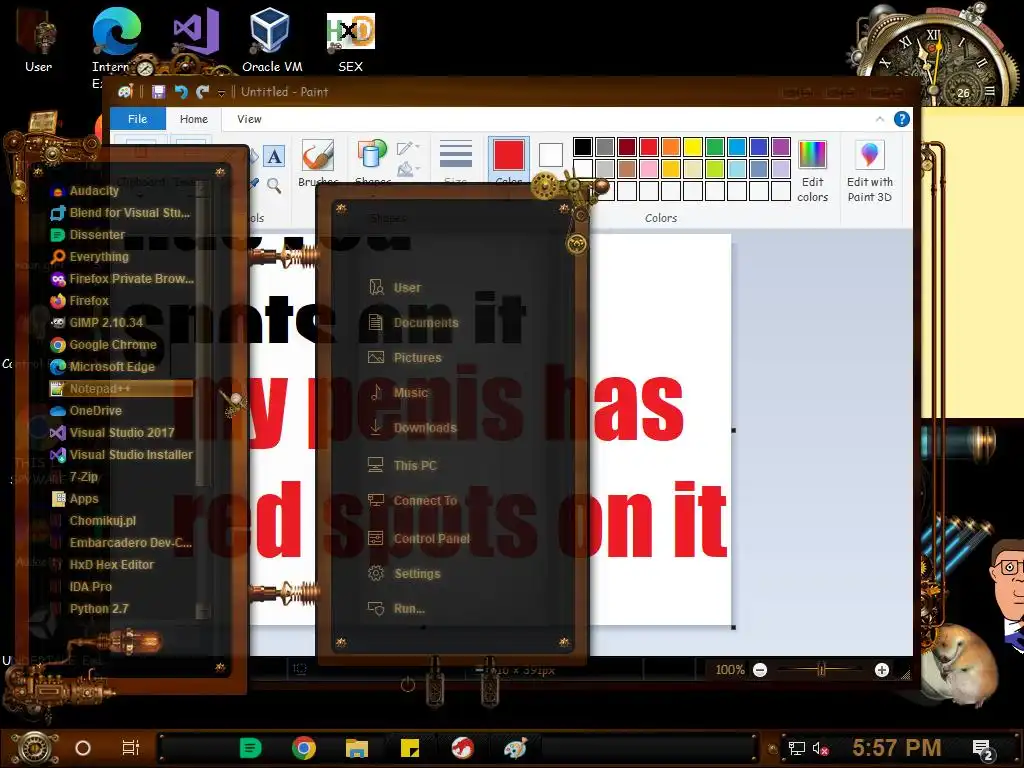The image size is (1024, 768).
Task: Switch to the Home ribbon tab
Action: click(x=193, y=119)
